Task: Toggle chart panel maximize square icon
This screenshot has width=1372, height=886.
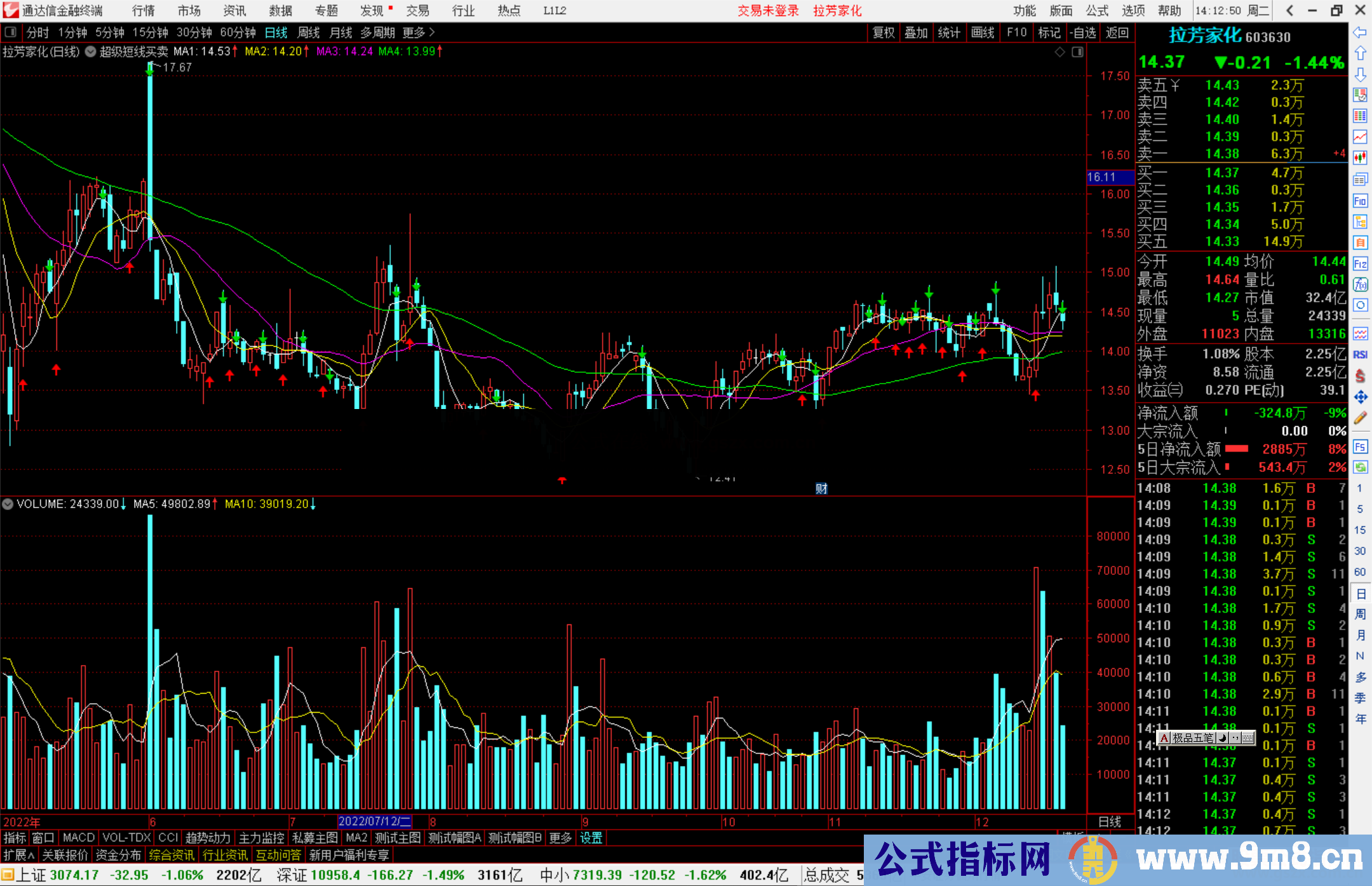Action: click(1077, 52)
